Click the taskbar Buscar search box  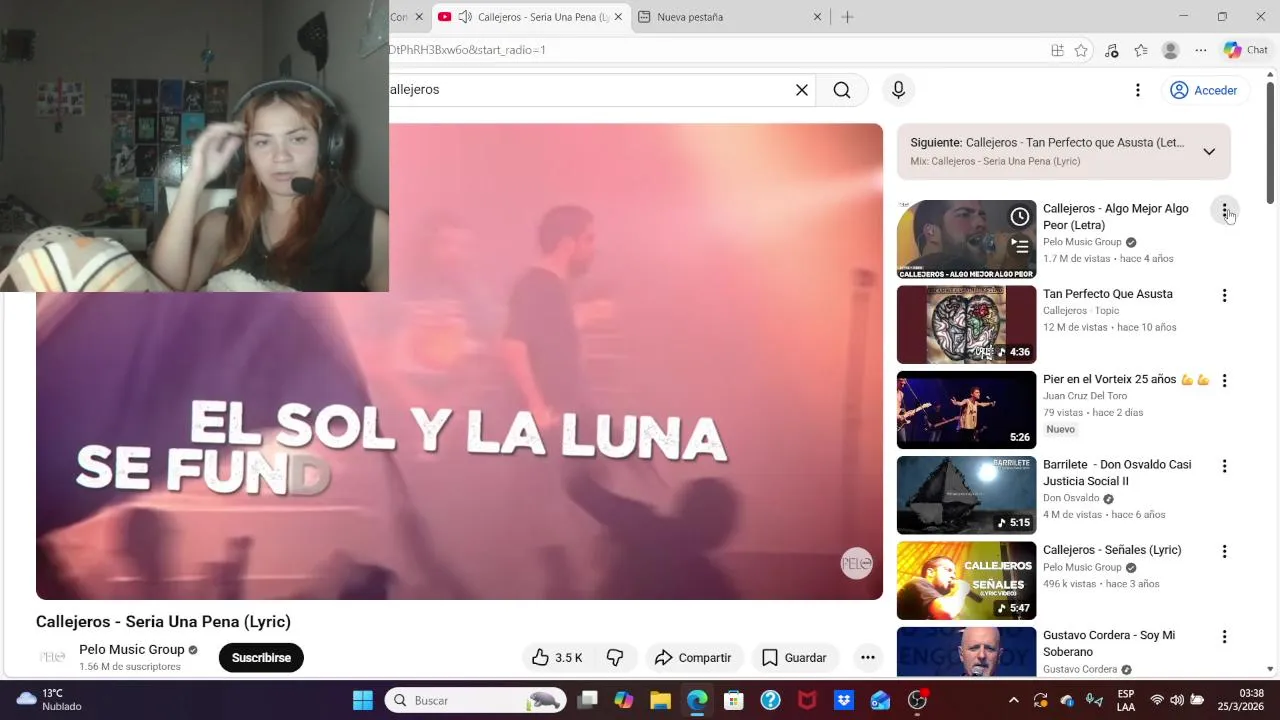tap(475, 700)
